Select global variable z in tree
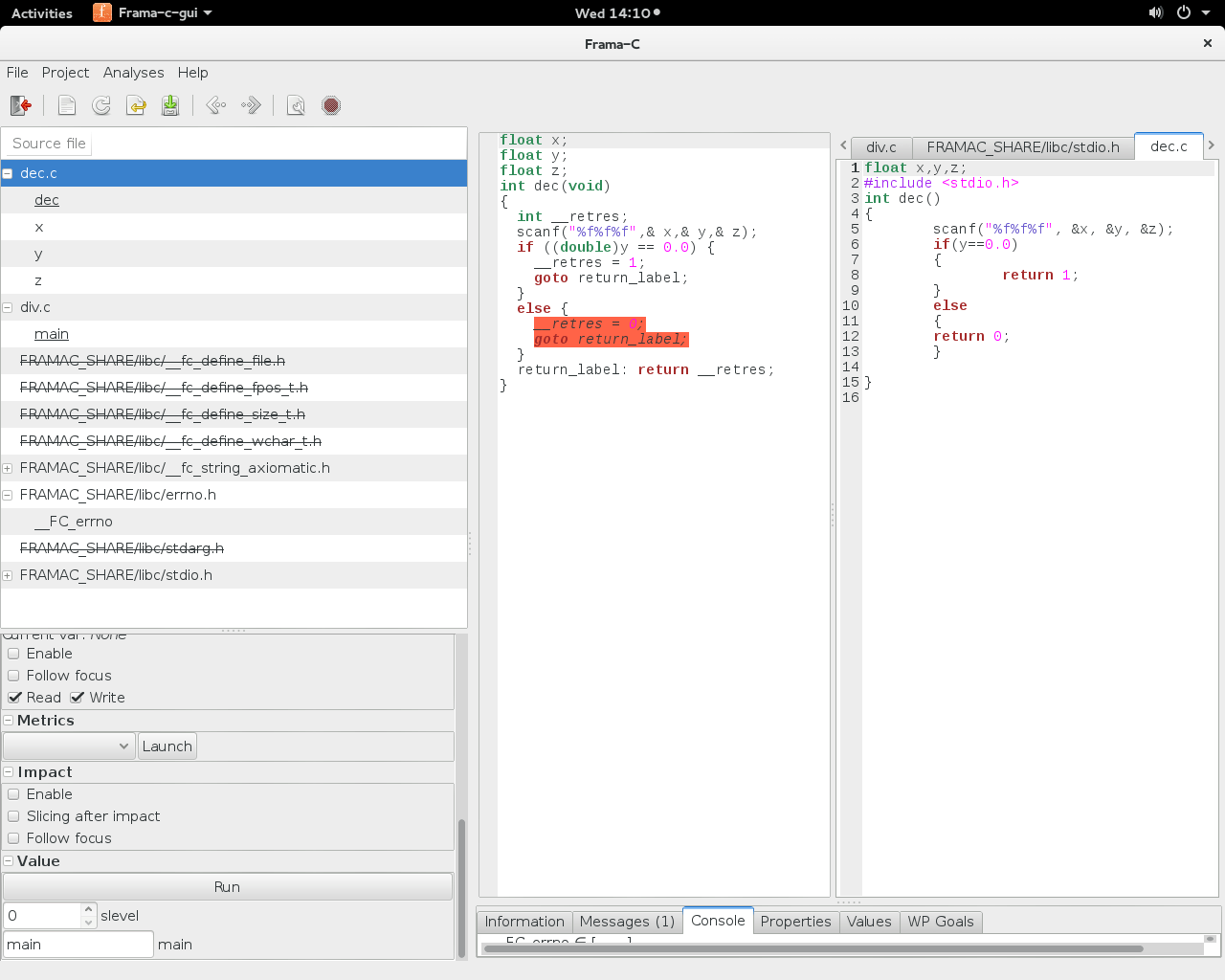1225x980 pixels. 38,280
